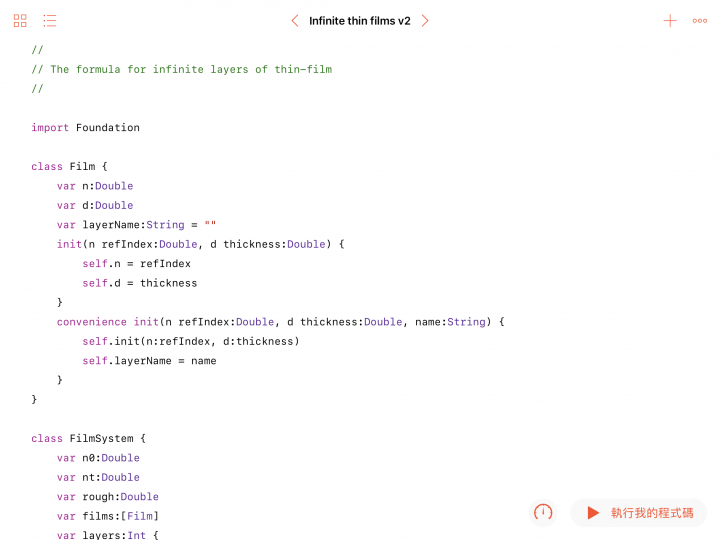Click the self.d = thickness line

tap(140, 283)
